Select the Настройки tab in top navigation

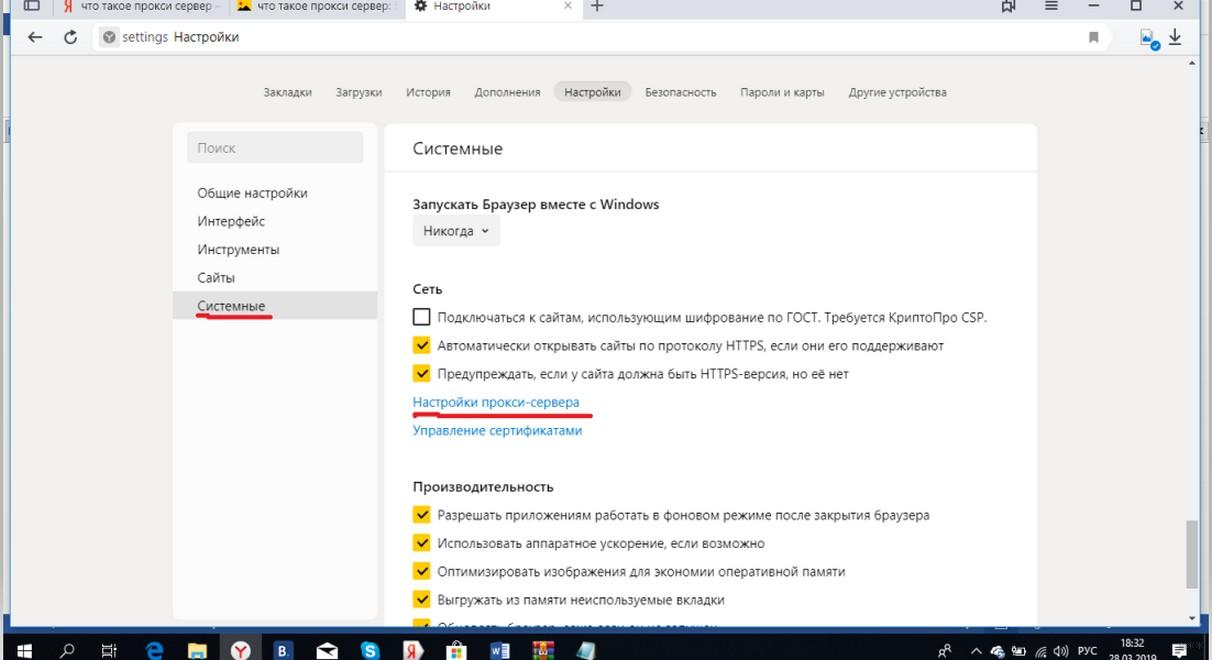pyautogui.click(x=592, y=92)
